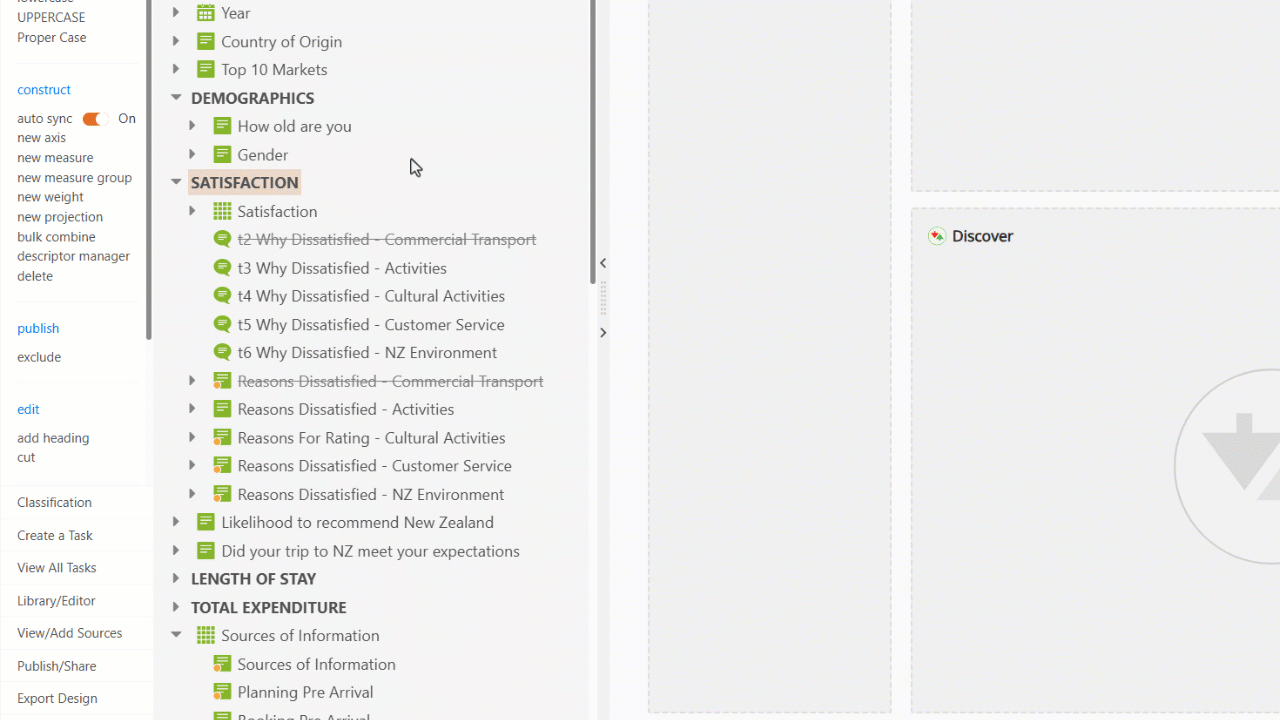
Task: Click the new measure group link
Action: tap(74, 178)
